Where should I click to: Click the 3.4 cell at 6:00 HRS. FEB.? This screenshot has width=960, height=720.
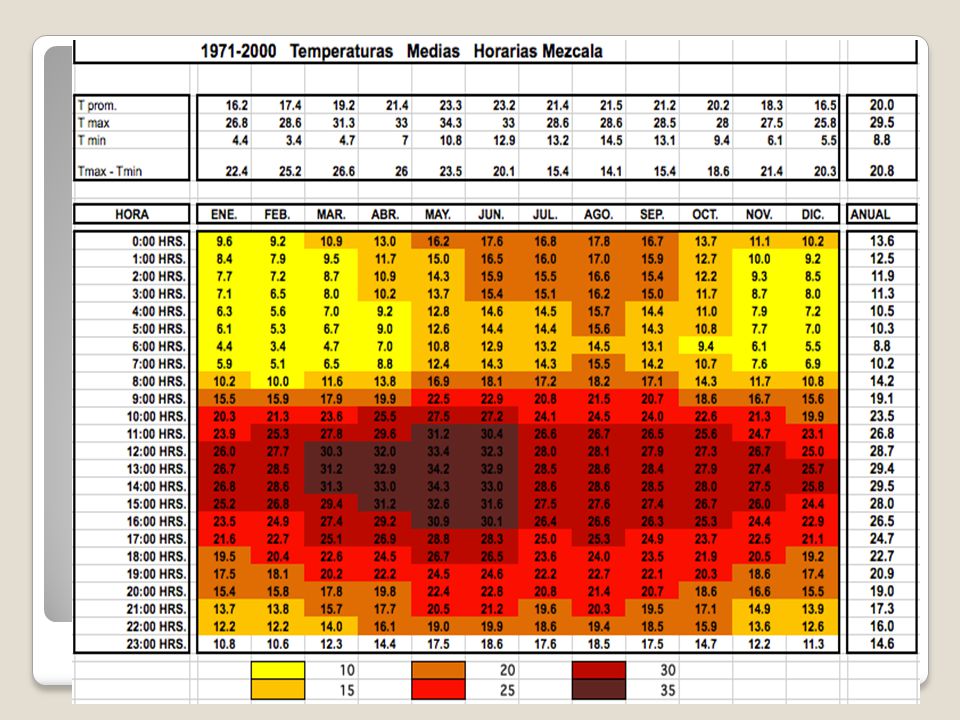pyautogui.click(x=277, y=346)
